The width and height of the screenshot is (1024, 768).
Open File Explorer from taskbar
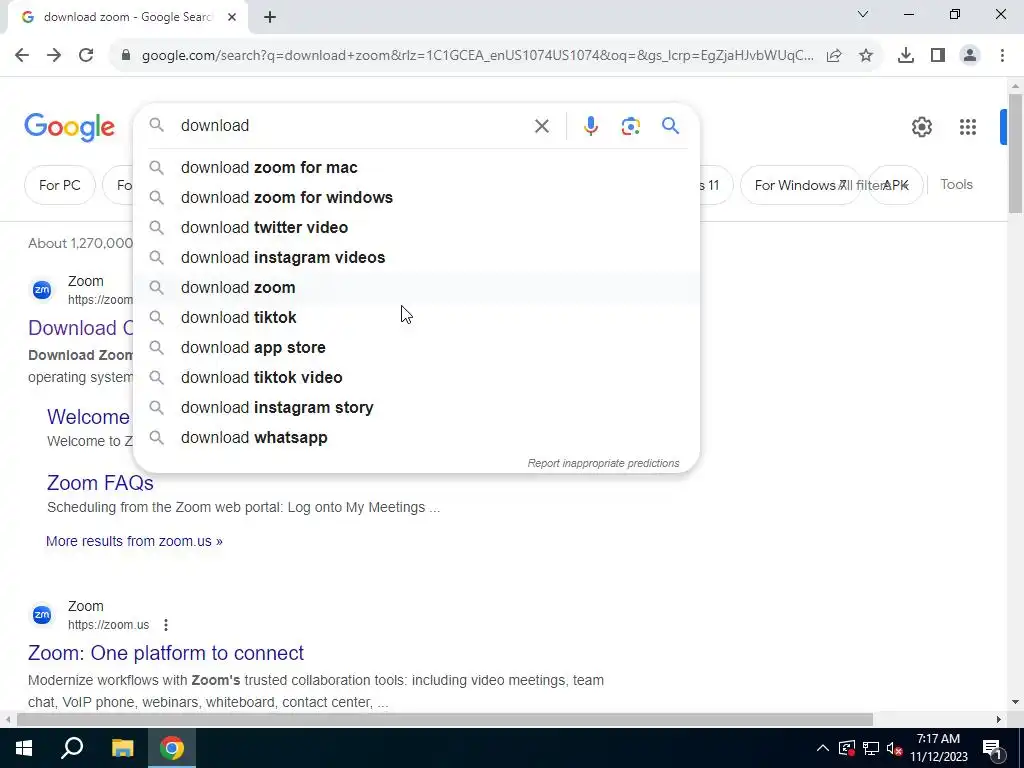click(x=122, y=748)
